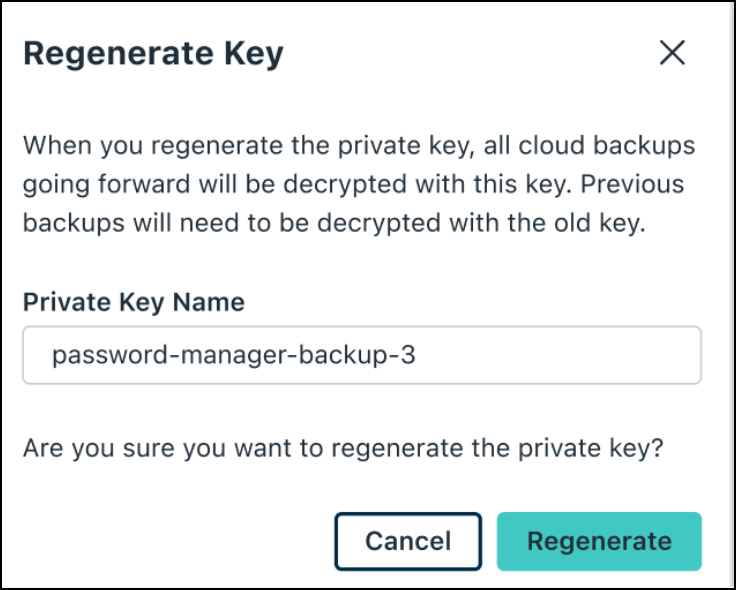Click the 'password-manager-backup-3' text in field
The height and width of the screenshot is (590, 736).
(233, 354)
